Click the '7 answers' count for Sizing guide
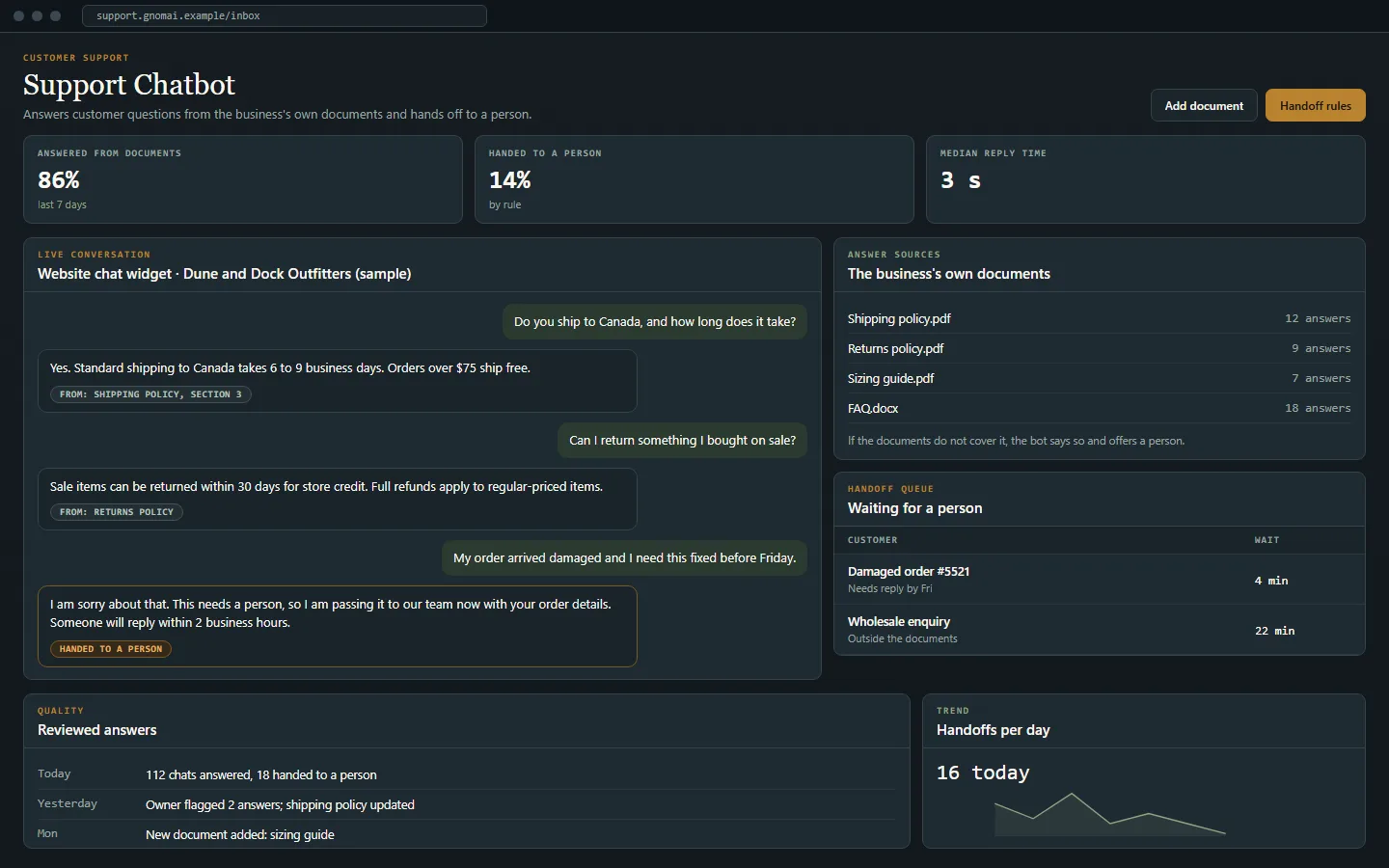 [1321, 378]
